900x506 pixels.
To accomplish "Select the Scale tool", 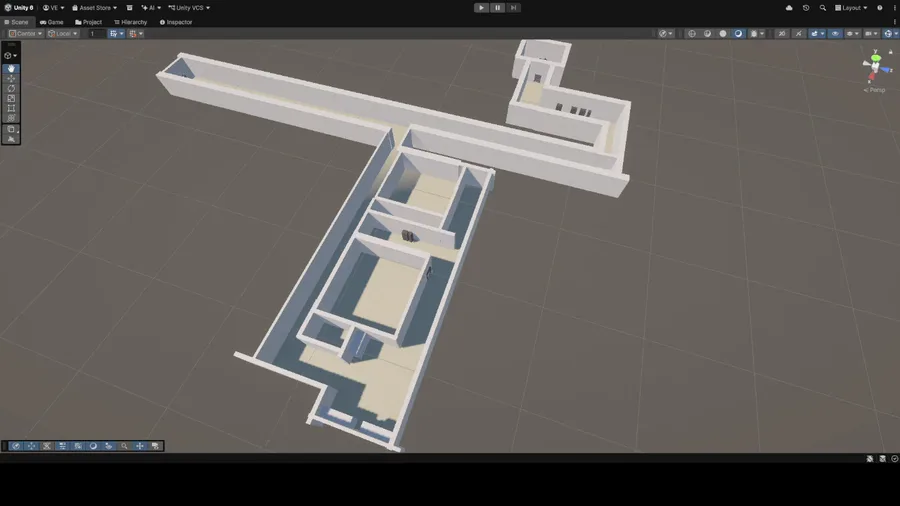I will coord(11,98).
